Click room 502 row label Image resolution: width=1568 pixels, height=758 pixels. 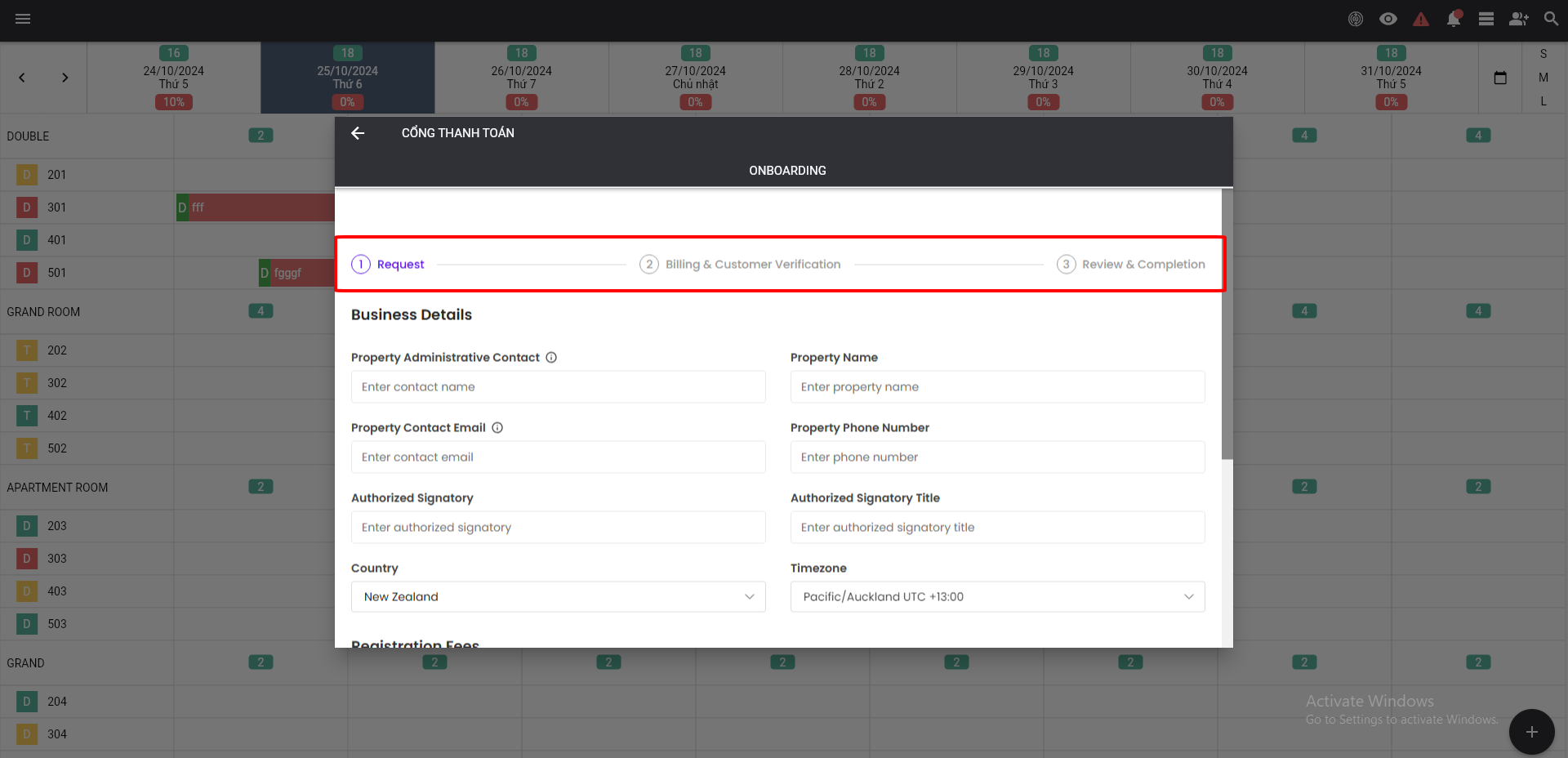click(x=57, y=448)
